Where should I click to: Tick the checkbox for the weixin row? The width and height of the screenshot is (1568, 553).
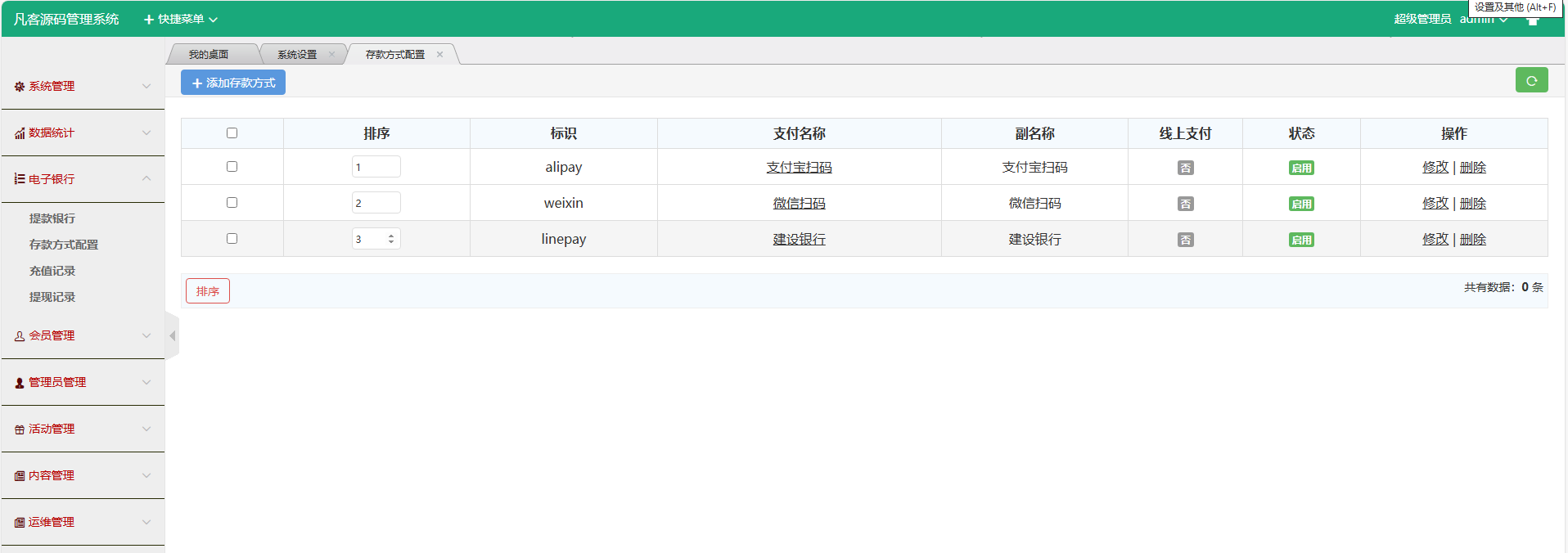(232, 203)
